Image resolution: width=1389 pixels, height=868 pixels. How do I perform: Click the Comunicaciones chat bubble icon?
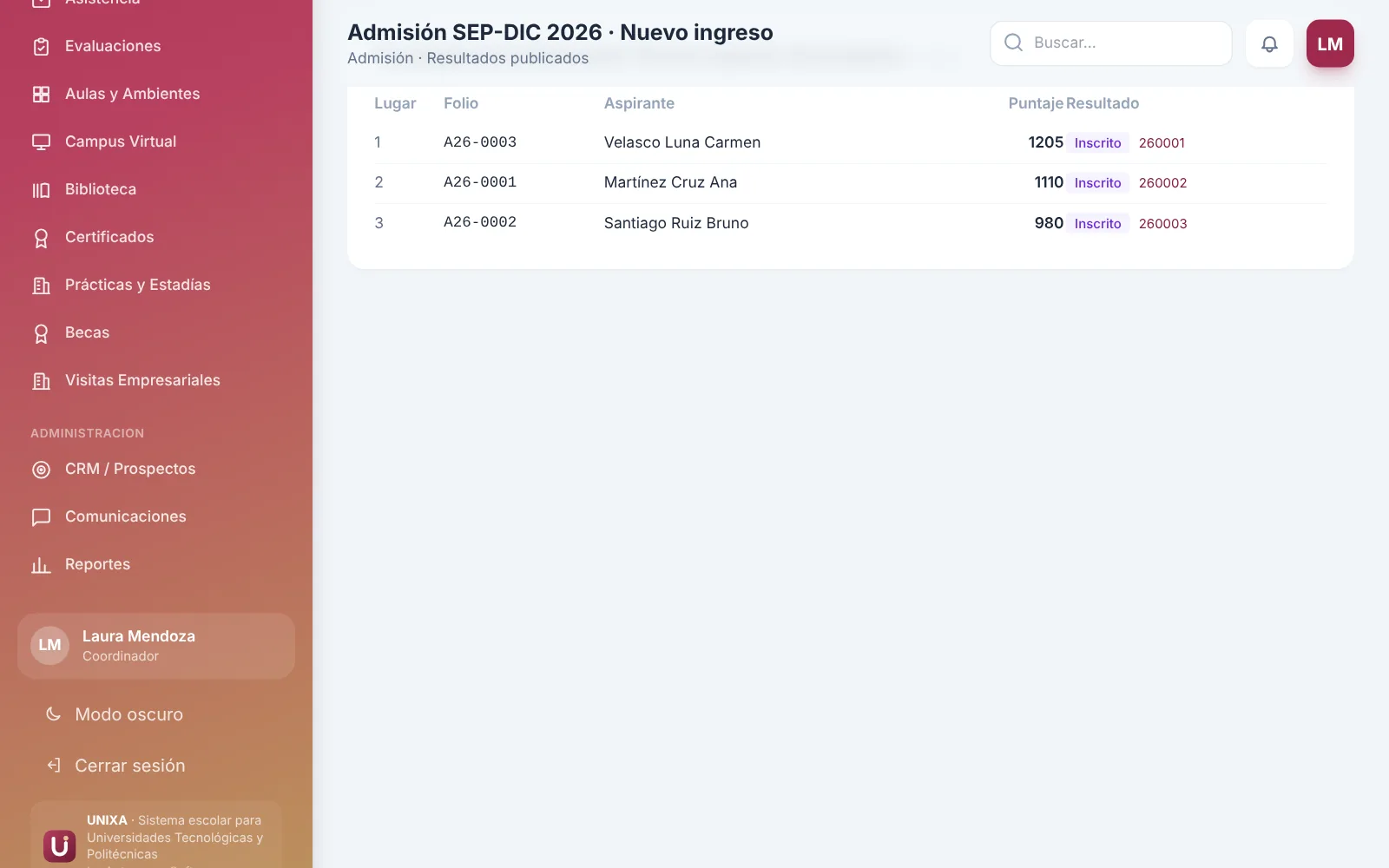click(41, 517)
